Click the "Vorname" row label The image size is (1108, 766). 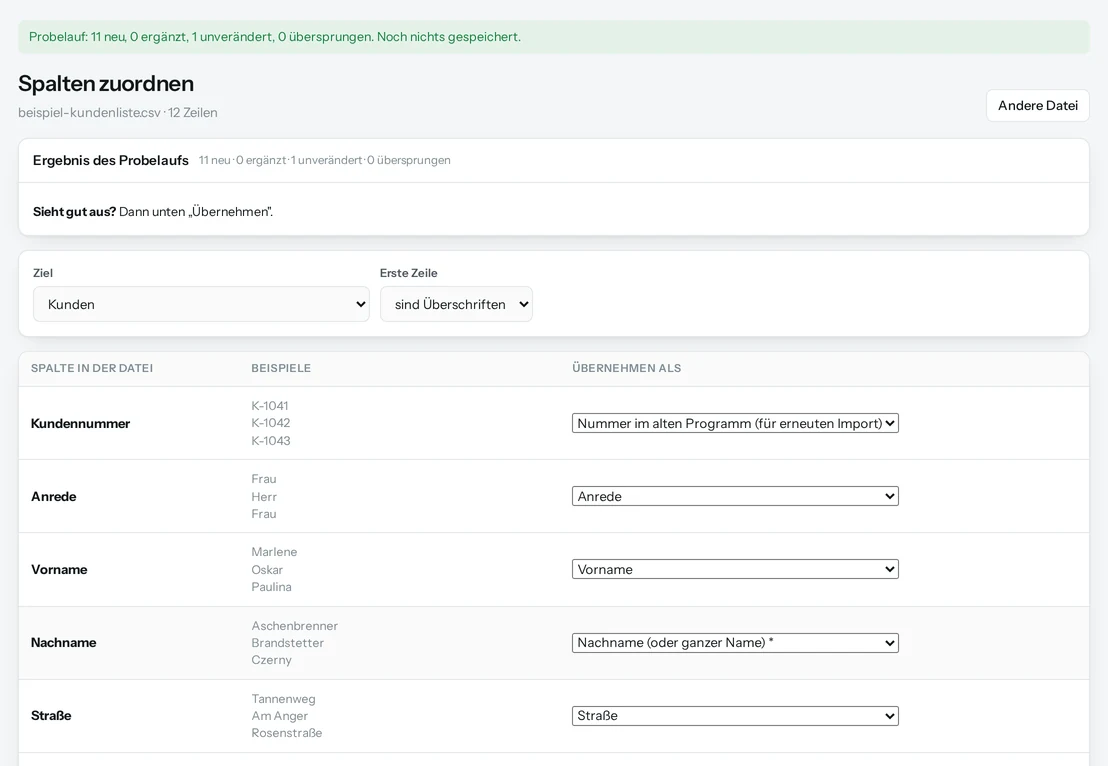[59, 570]
